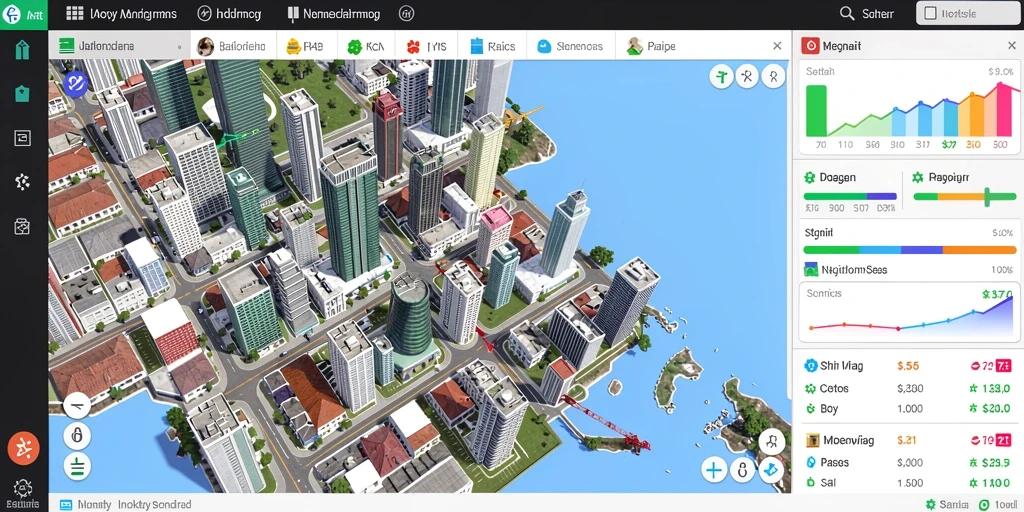Click the lock icon on map's left edge
Viewport: 1024px width, 512px height.
pos(77,435)
